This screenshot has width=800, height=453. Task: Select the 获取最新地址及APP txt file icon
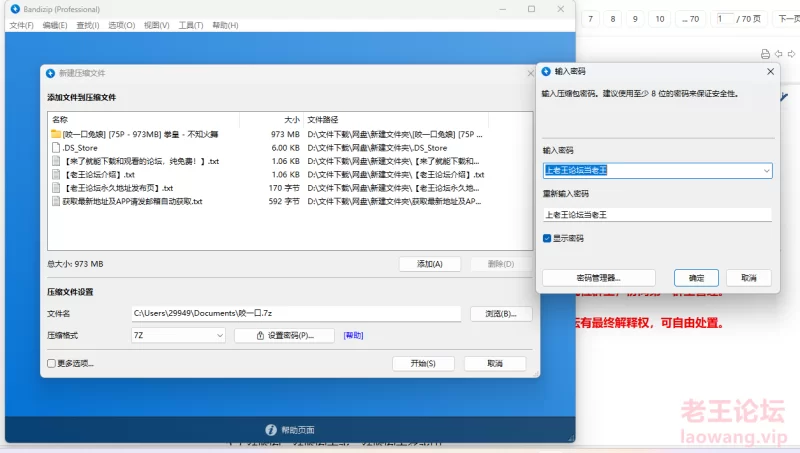pos(56,201)
